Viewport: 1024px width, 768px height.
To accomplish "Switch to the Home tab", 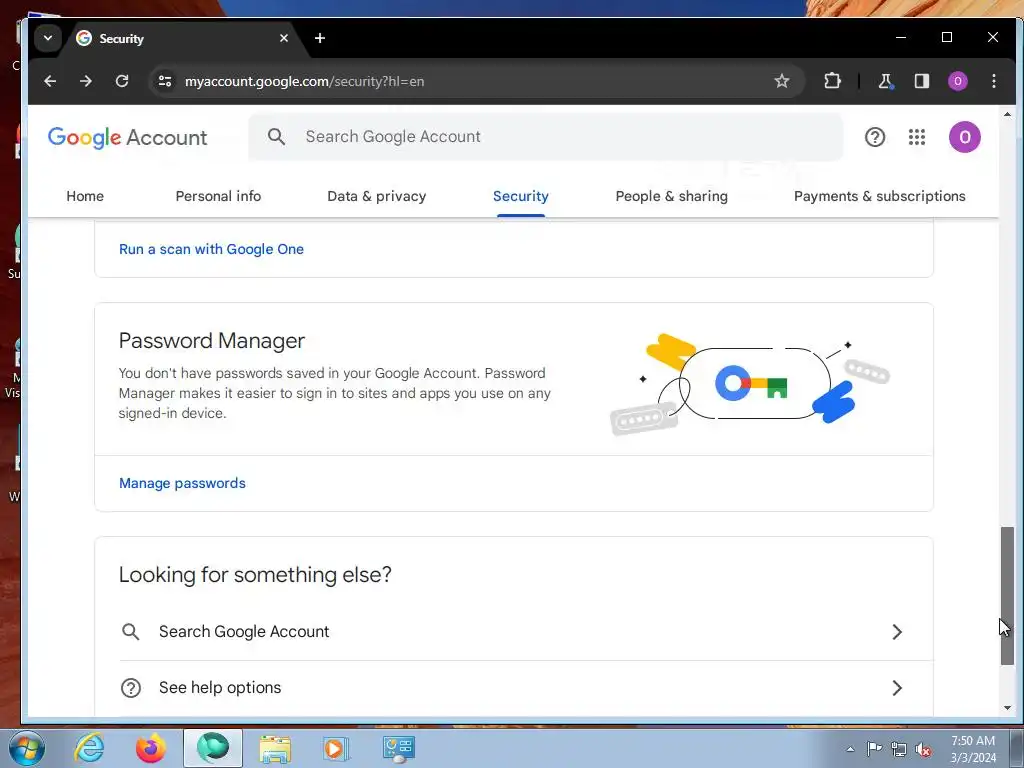I will (85, 196).
